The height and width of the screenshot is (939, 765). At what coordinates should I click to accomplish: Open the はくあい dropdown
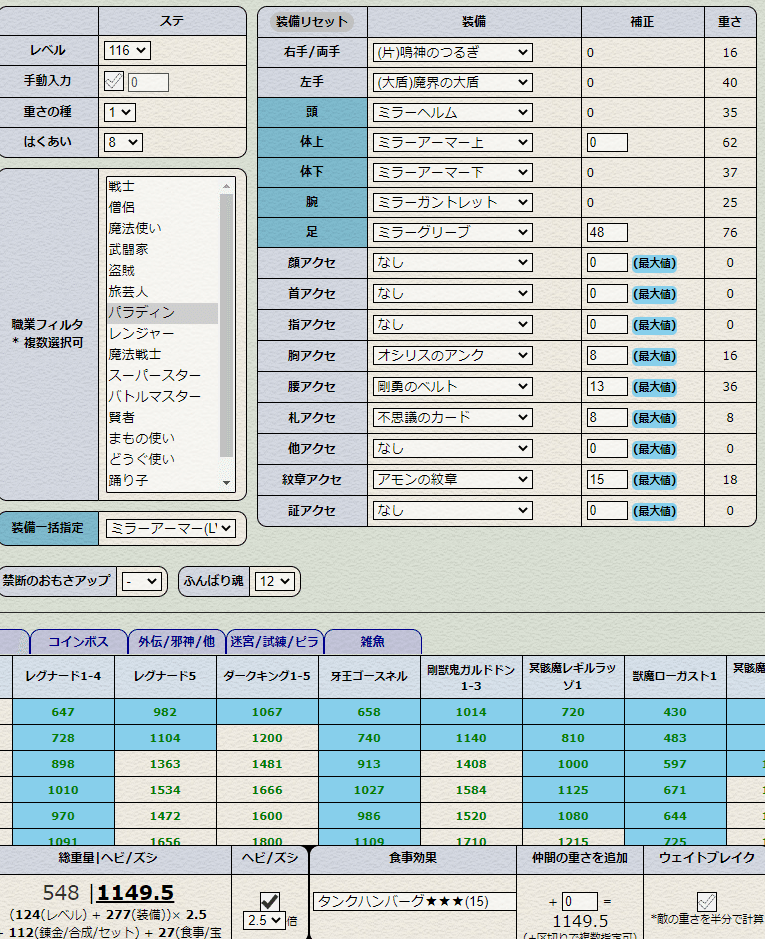click(x=123, y=143)
